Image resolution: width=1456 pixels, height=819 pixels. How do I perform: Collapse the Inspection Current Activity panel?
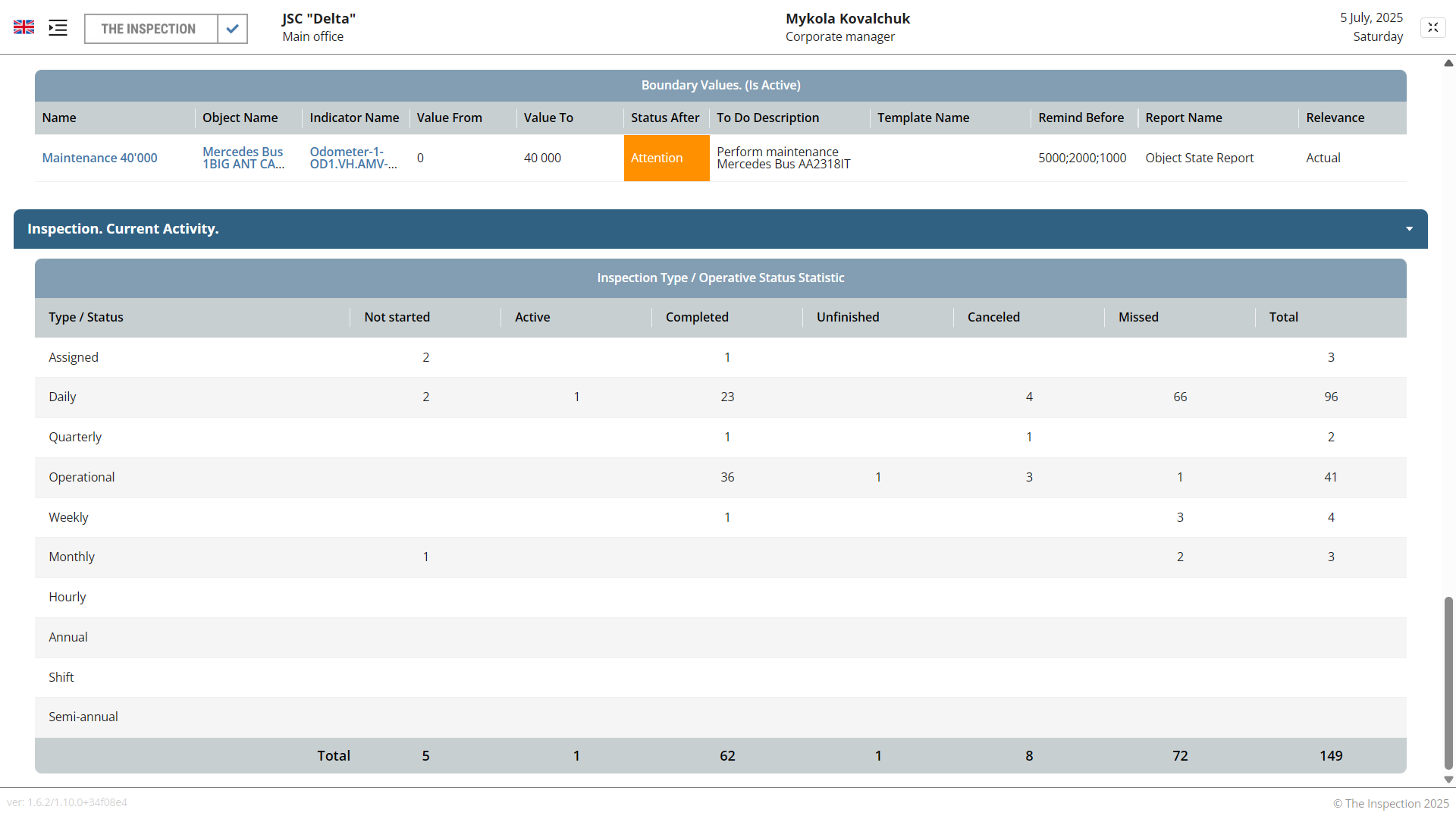1409,228
